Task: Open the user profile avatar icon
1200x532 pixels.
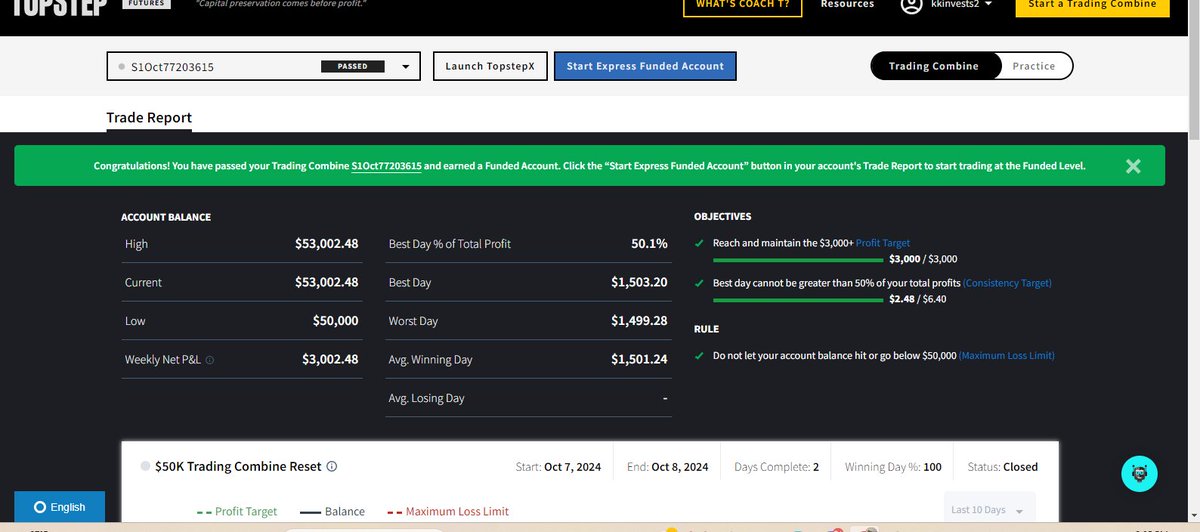Action: pos(911,5)
